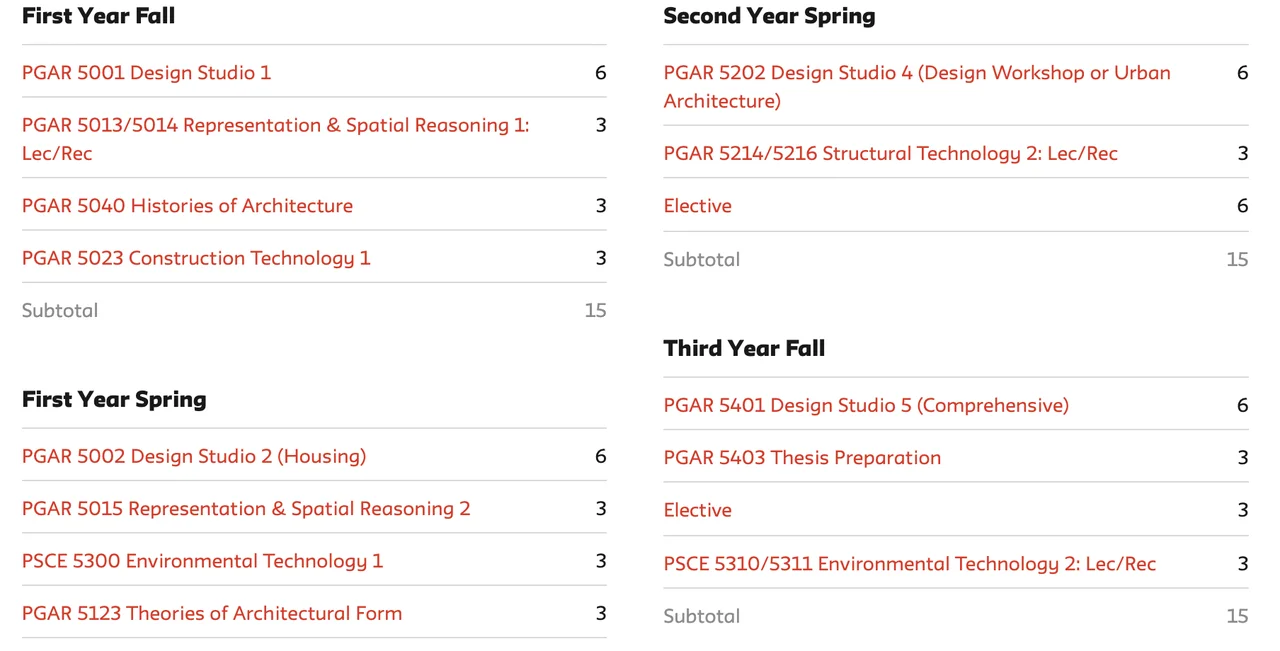Click the First Year Spring heading
The height and width of the screenshot is (651, 1280).
[x=114, y=400]
